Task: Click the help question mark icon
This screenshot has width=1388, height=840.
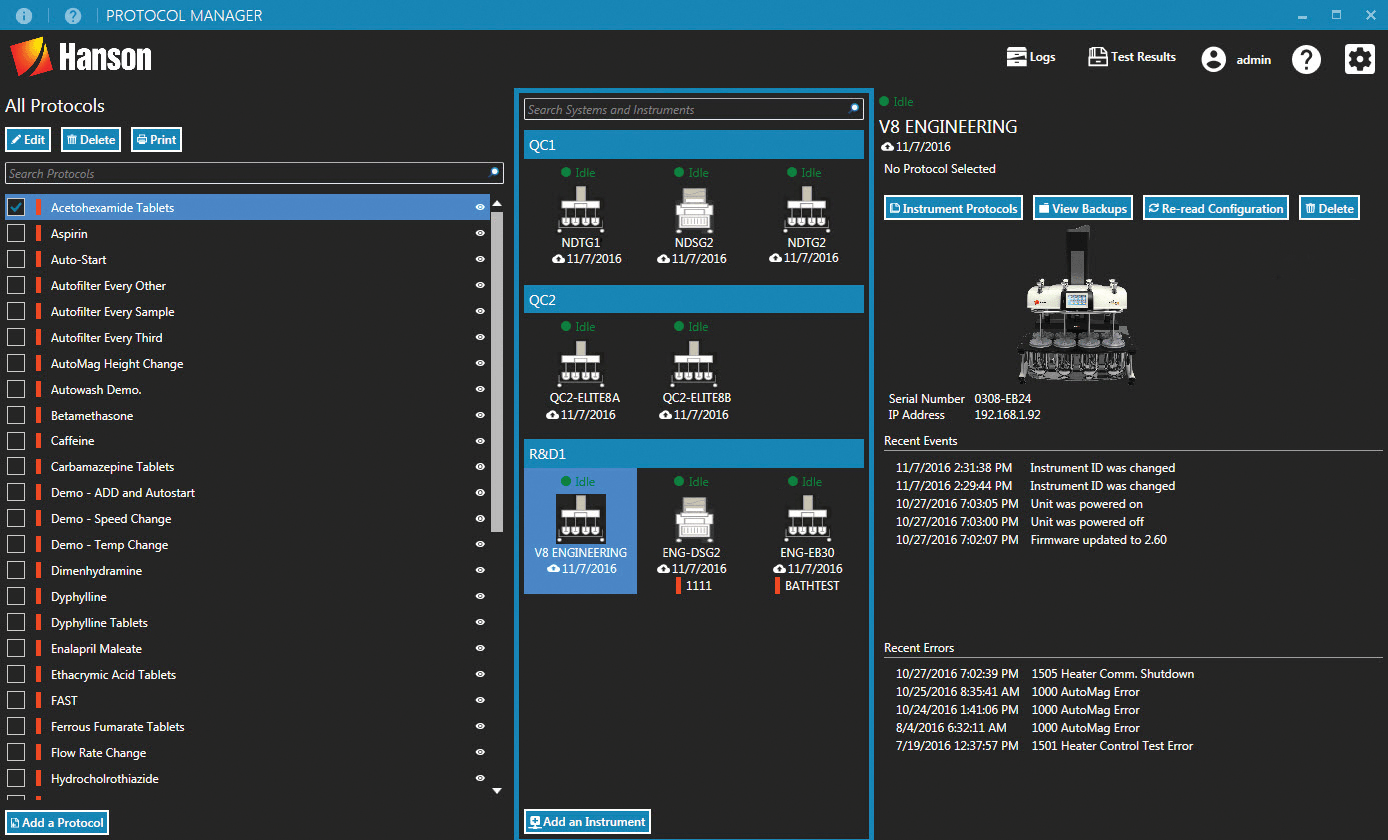Action: click(x=1306, y=60)
